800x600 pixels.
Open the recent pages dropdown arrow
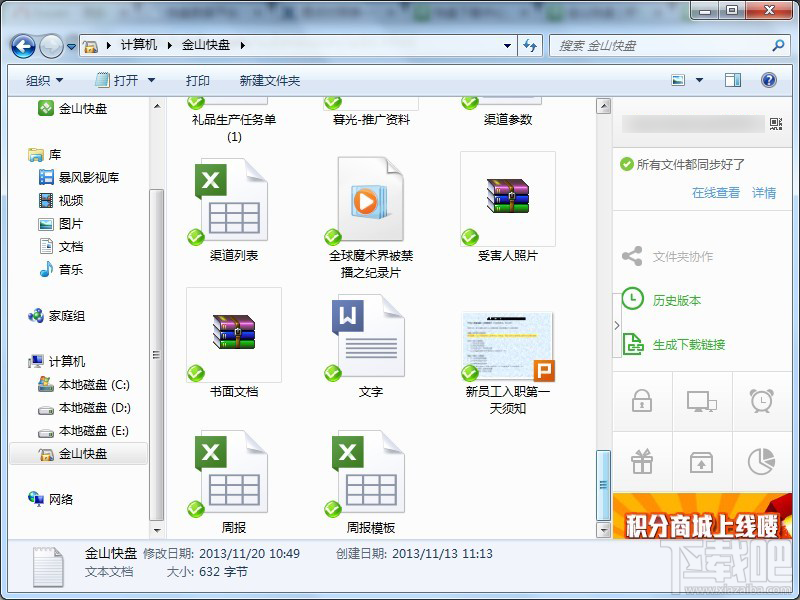pos(71,47)
